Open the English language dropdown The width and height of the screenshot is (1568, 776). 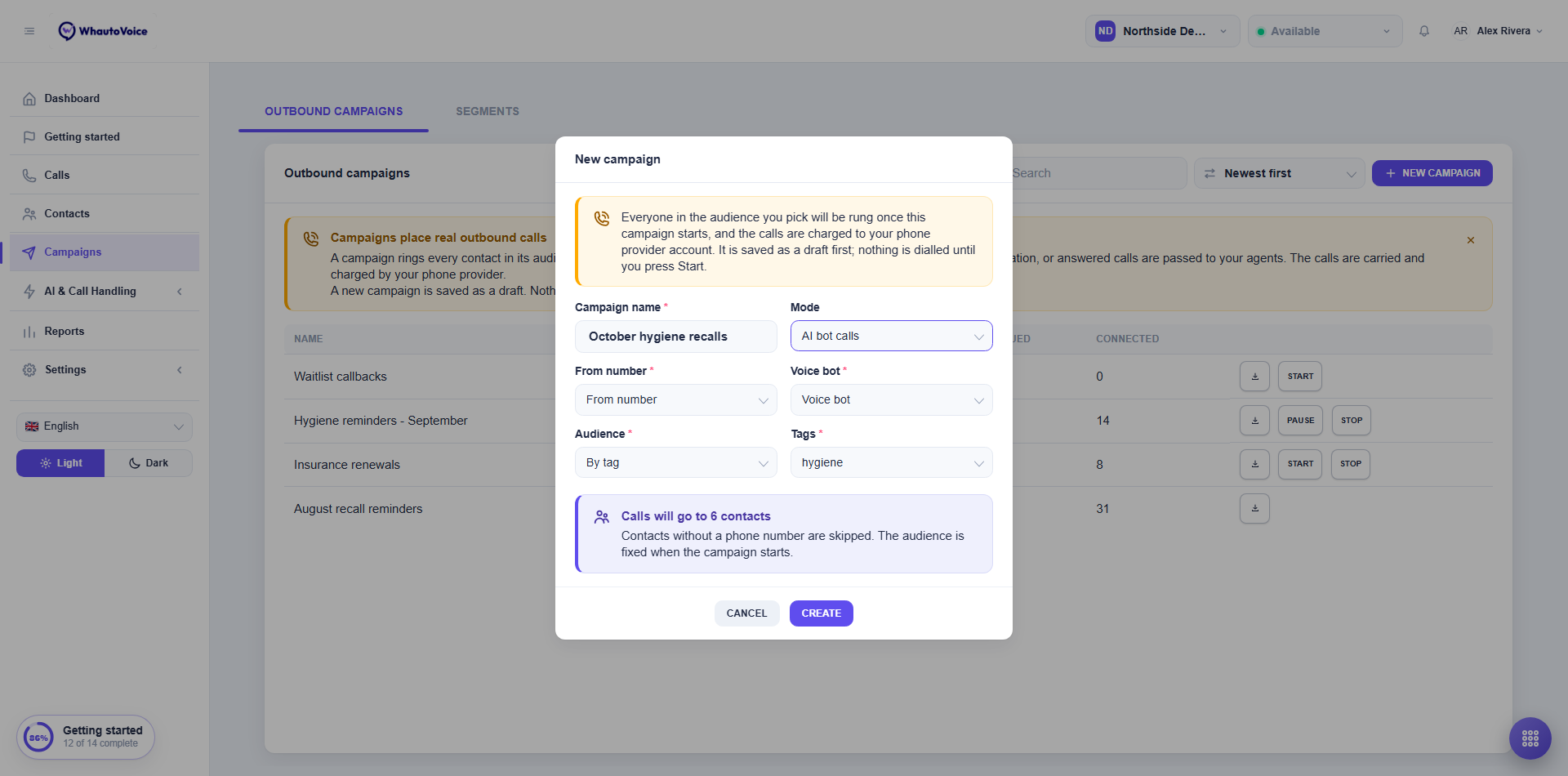(x=105, y=426)
